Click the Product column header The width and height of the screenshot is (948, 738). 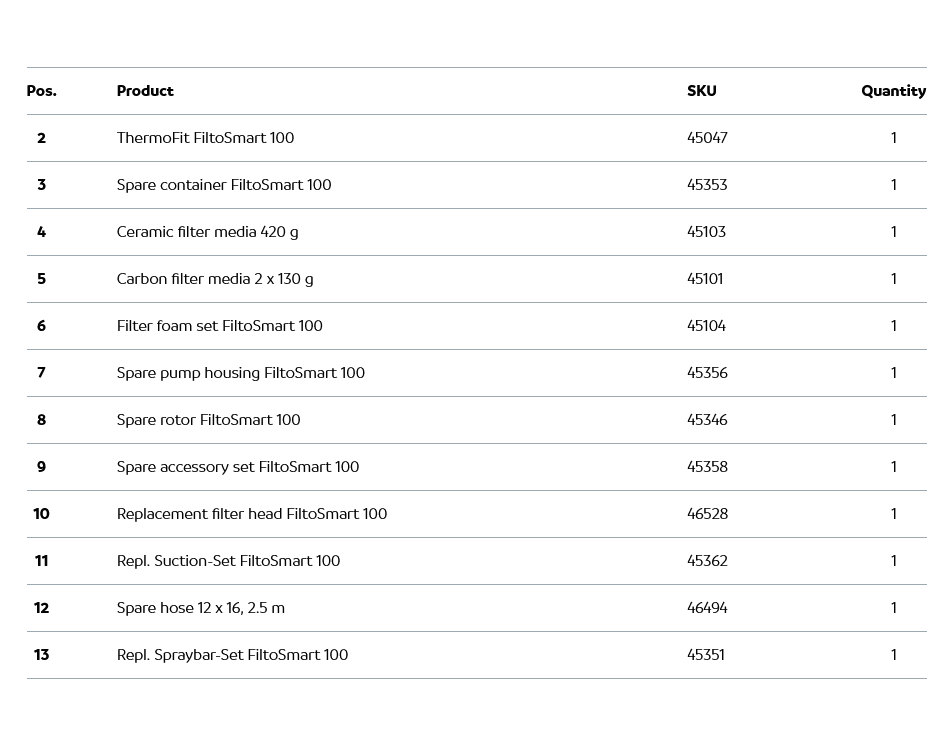click(145, 91)
